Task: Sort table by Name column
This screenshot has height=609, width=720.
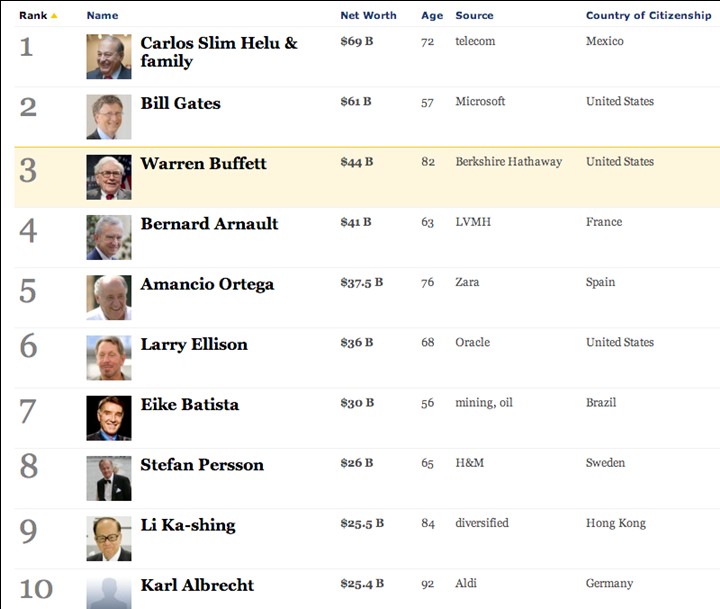Action: (x=102, y=15)
